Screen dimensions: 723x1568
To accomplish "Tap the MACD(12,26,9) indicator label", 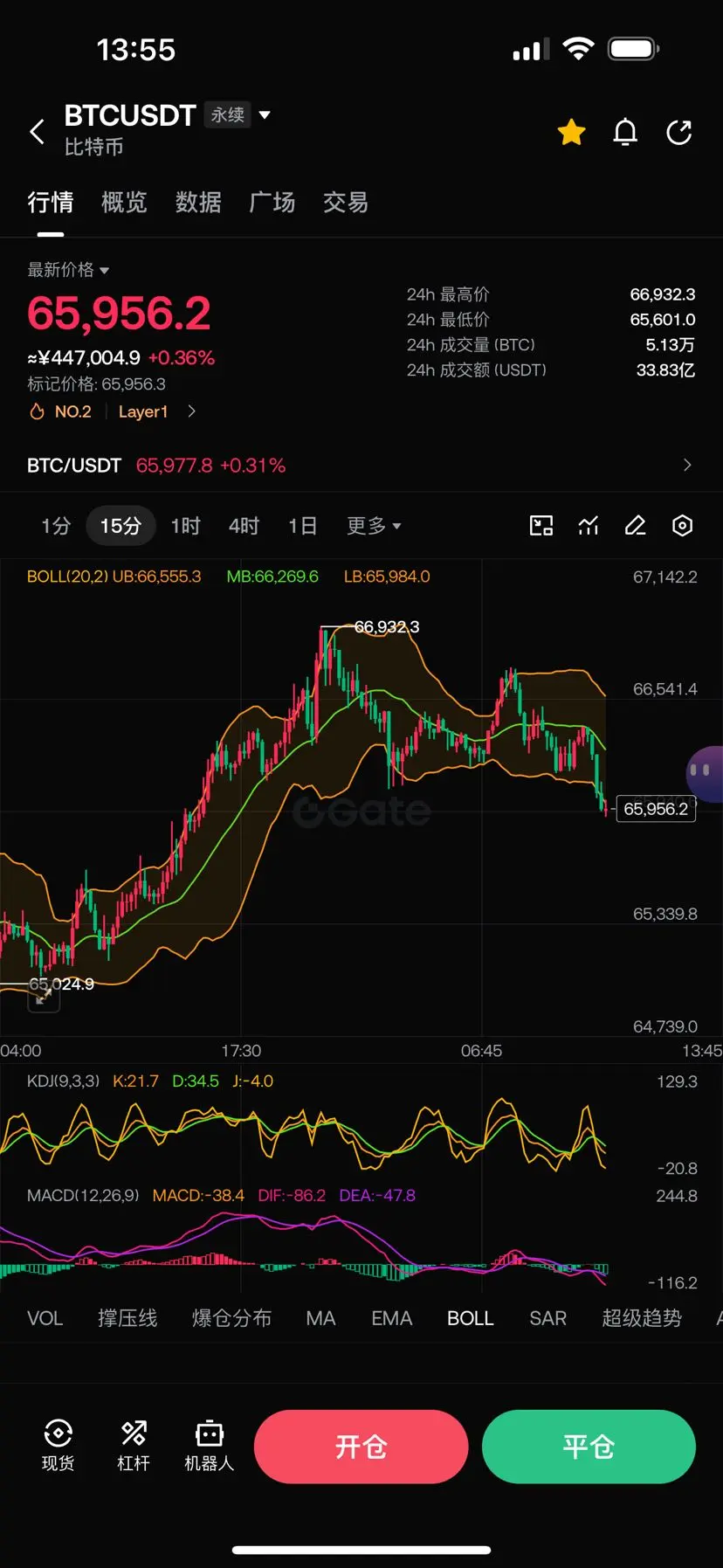I will click(83, 1195).
